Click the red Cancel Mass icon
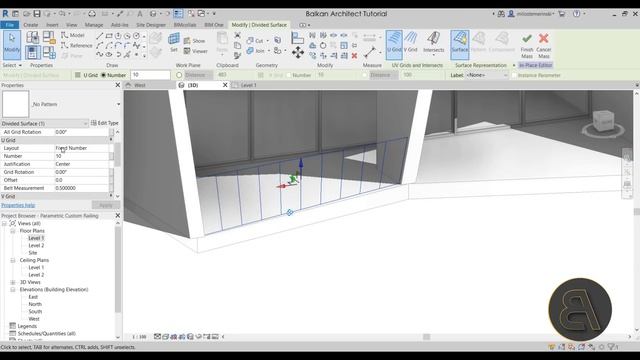The image size is (640, 360). click(543, 39)
